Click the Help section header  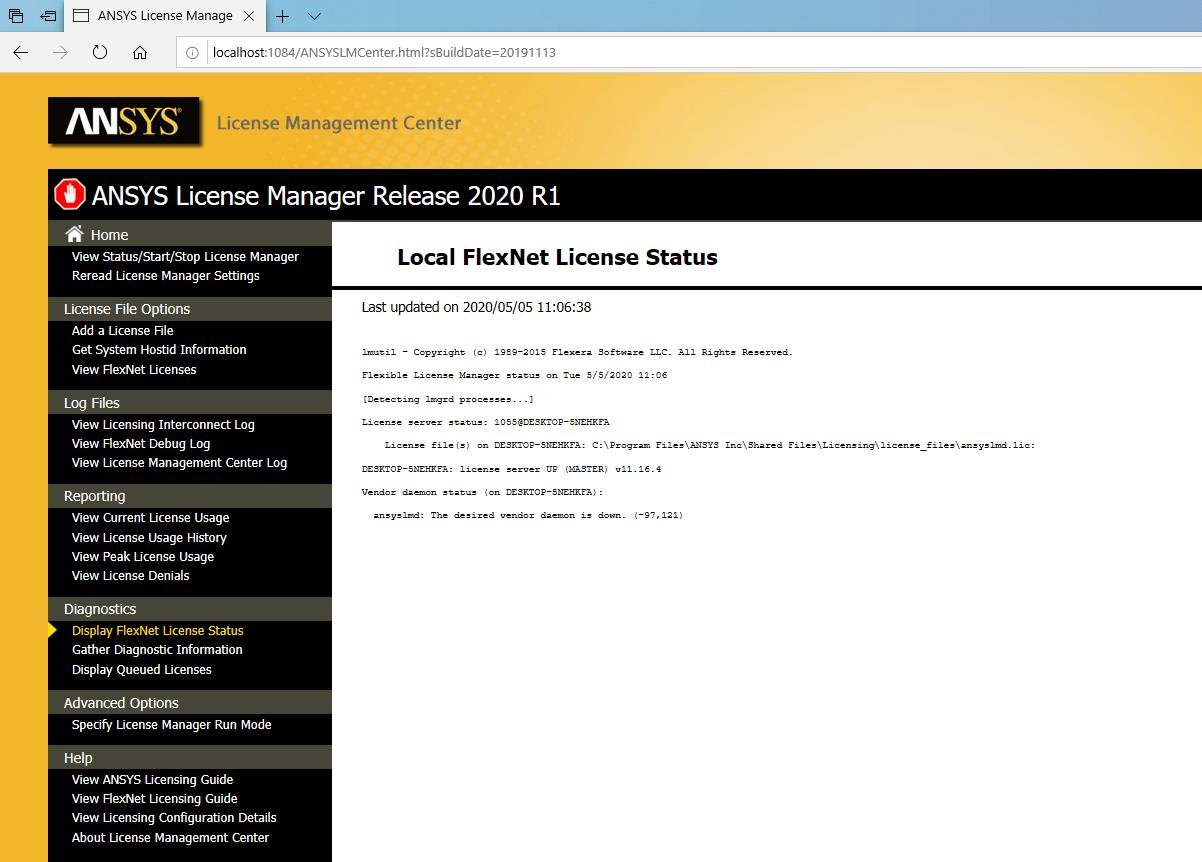tap(190, 758)
